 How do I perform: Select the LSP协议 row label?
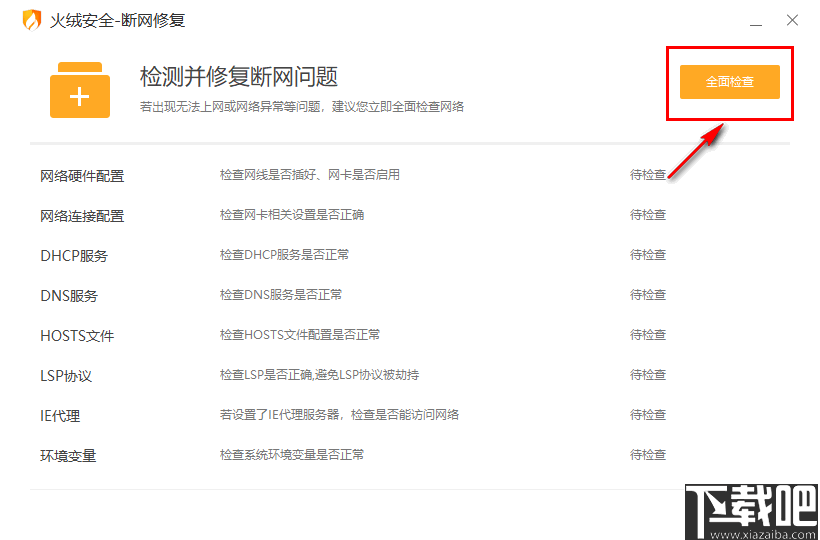[x=66, y=376]
